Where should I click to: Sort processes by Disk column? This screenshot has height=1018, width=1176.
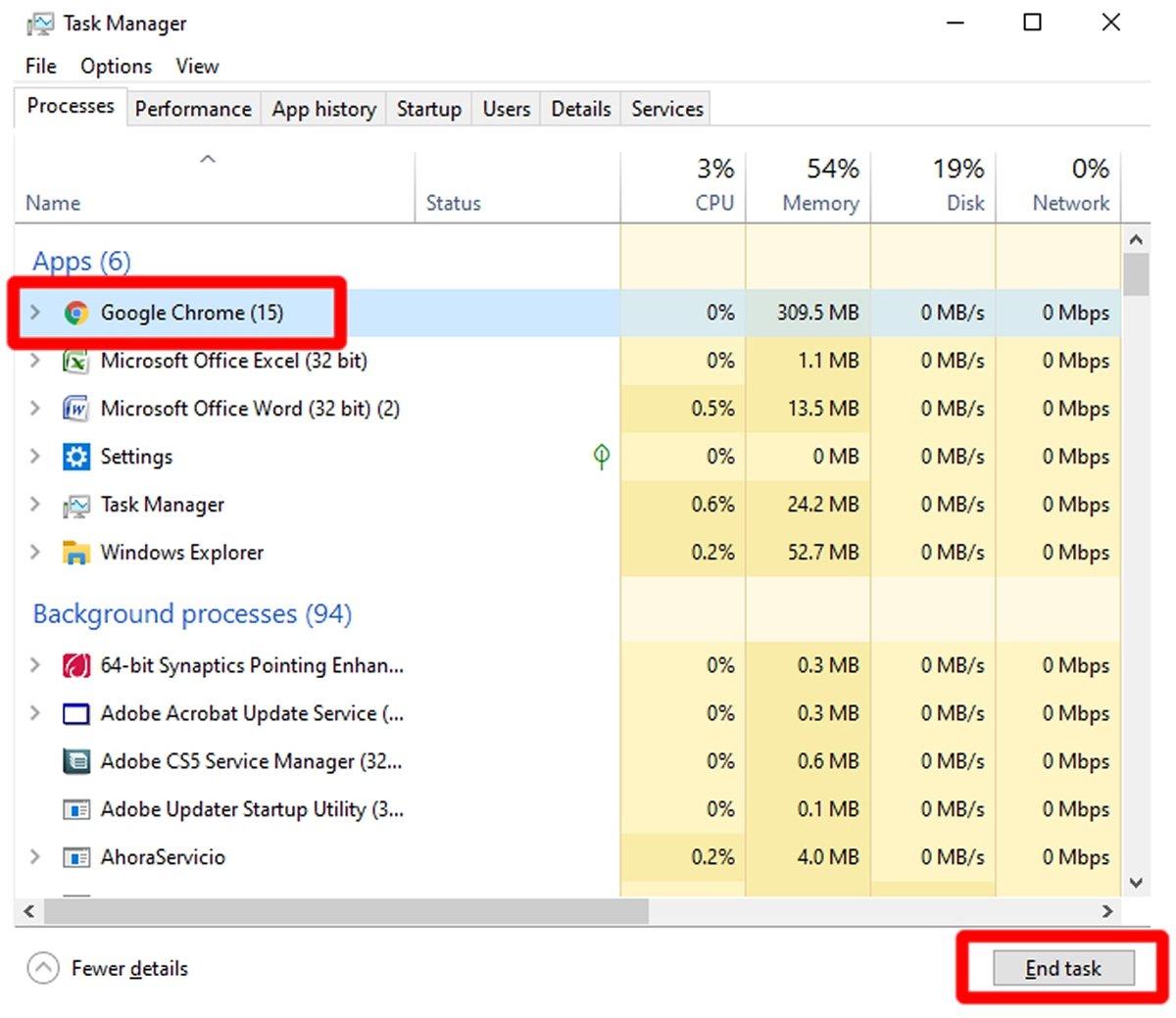[933, 187]
